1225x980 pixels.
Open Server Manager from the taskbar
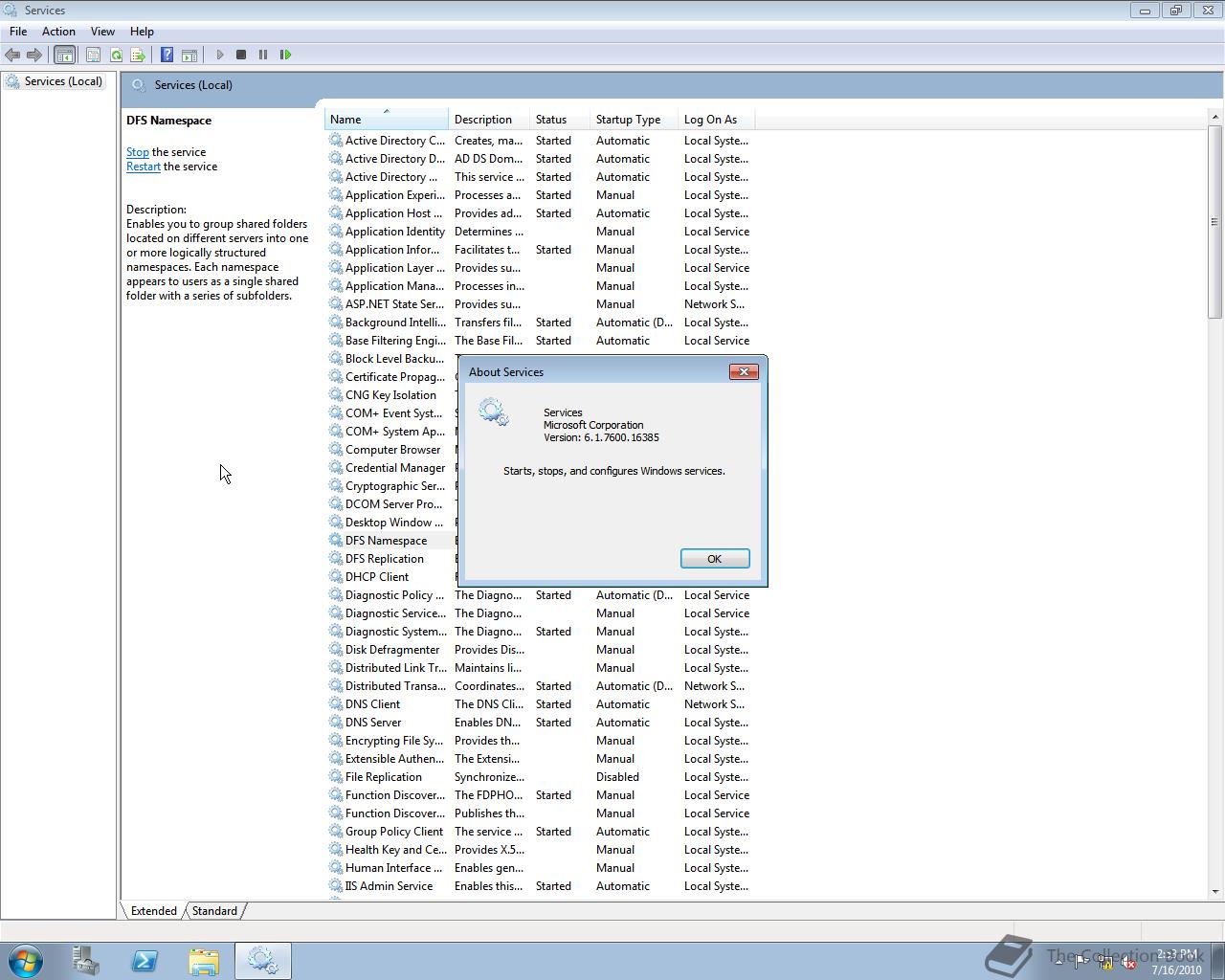point(85,961)
